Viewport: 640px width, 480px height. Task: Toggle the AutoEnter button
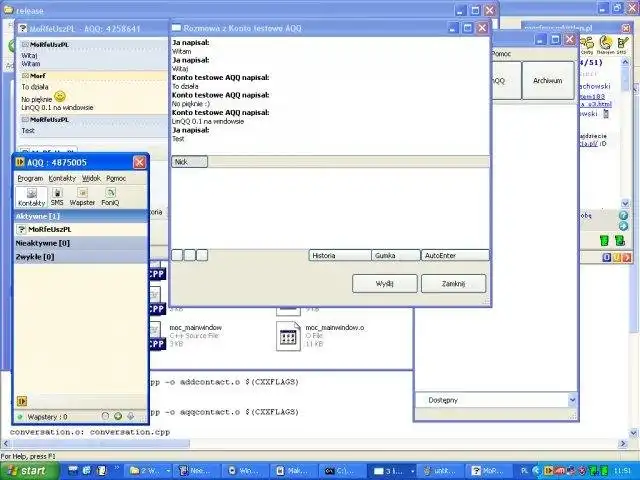pos(455,256)
